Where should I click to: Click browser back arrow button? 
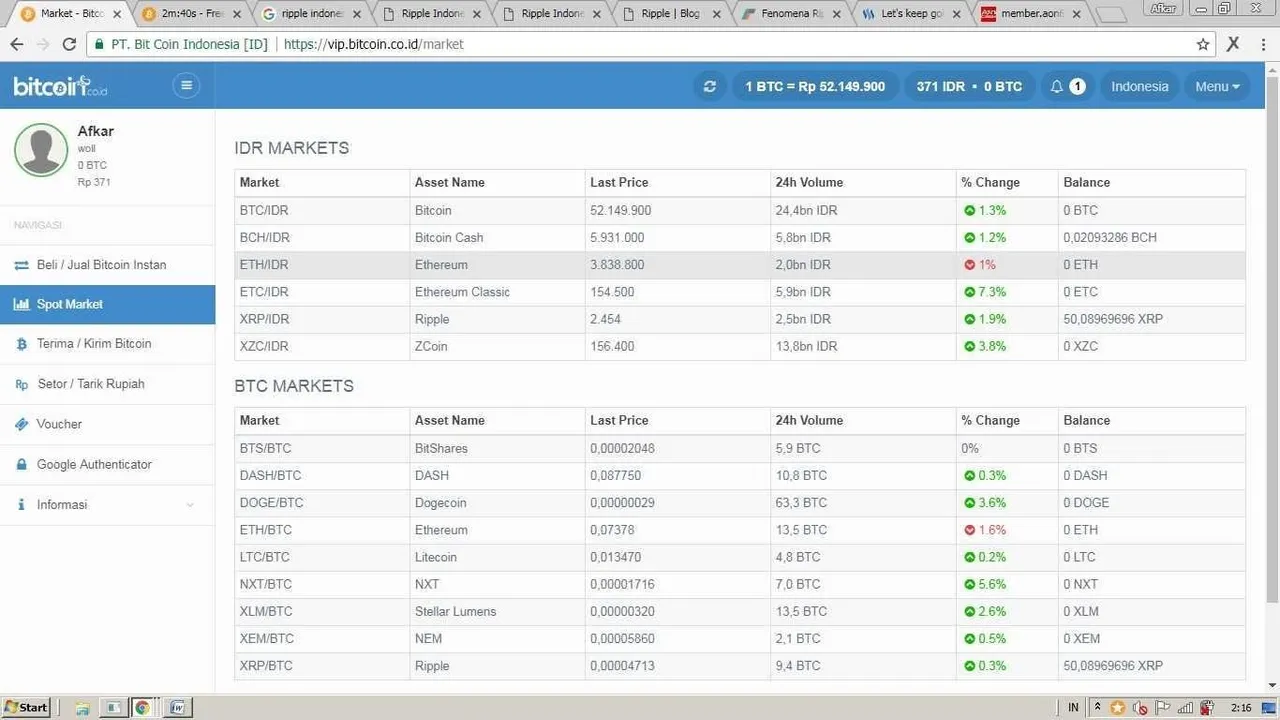(17, 44)
